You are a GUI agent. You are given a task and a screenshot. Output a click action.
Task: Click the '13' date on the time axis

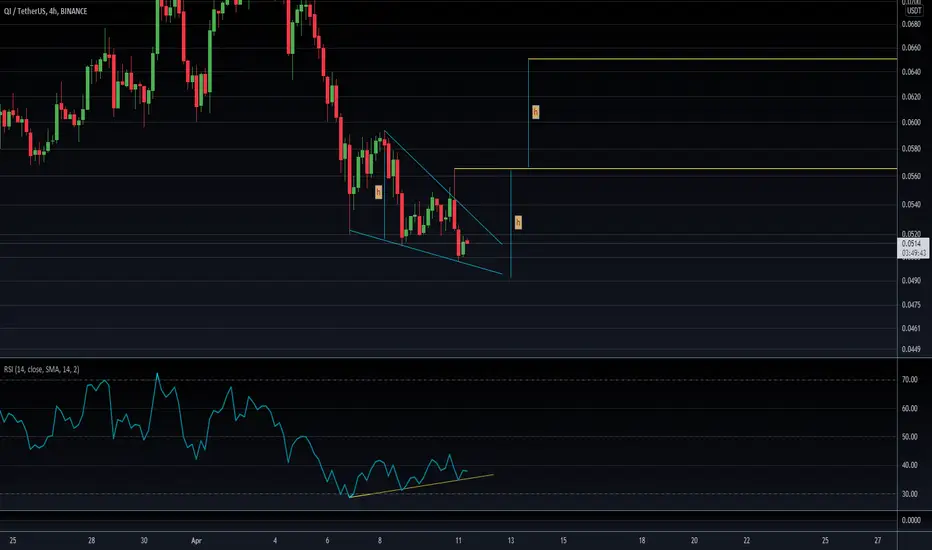click(x=511, y=540)
